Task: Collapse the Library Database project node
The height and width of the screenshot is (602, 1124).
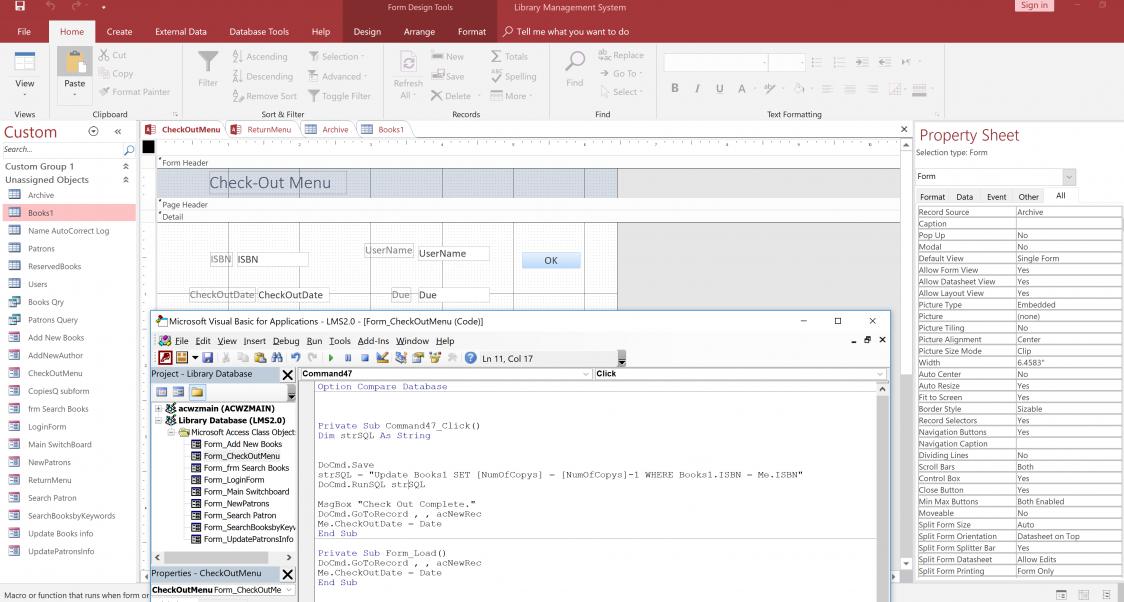Action: pos(158,421)
